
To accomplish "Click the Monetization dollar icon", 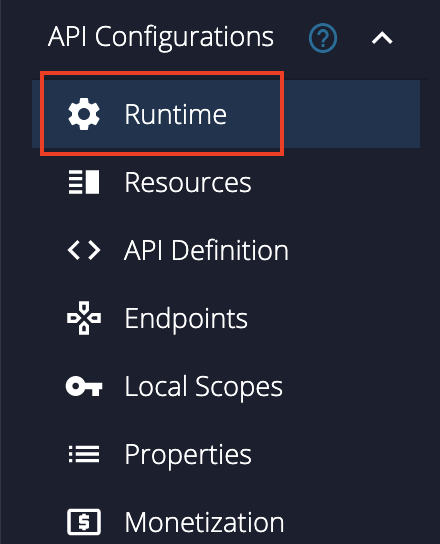I will tap(84, 522).
